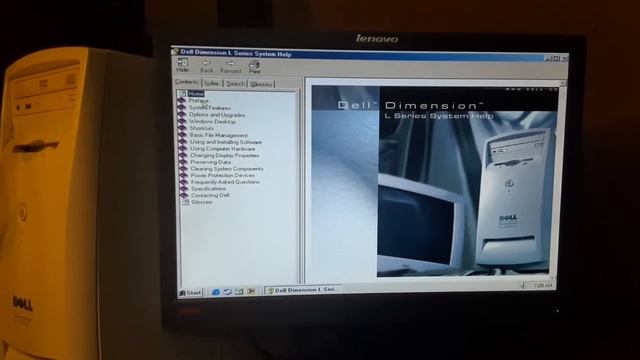Open the Options and Upgrades book icon
This screenshot has height=360, width=640.
[182, 114]
